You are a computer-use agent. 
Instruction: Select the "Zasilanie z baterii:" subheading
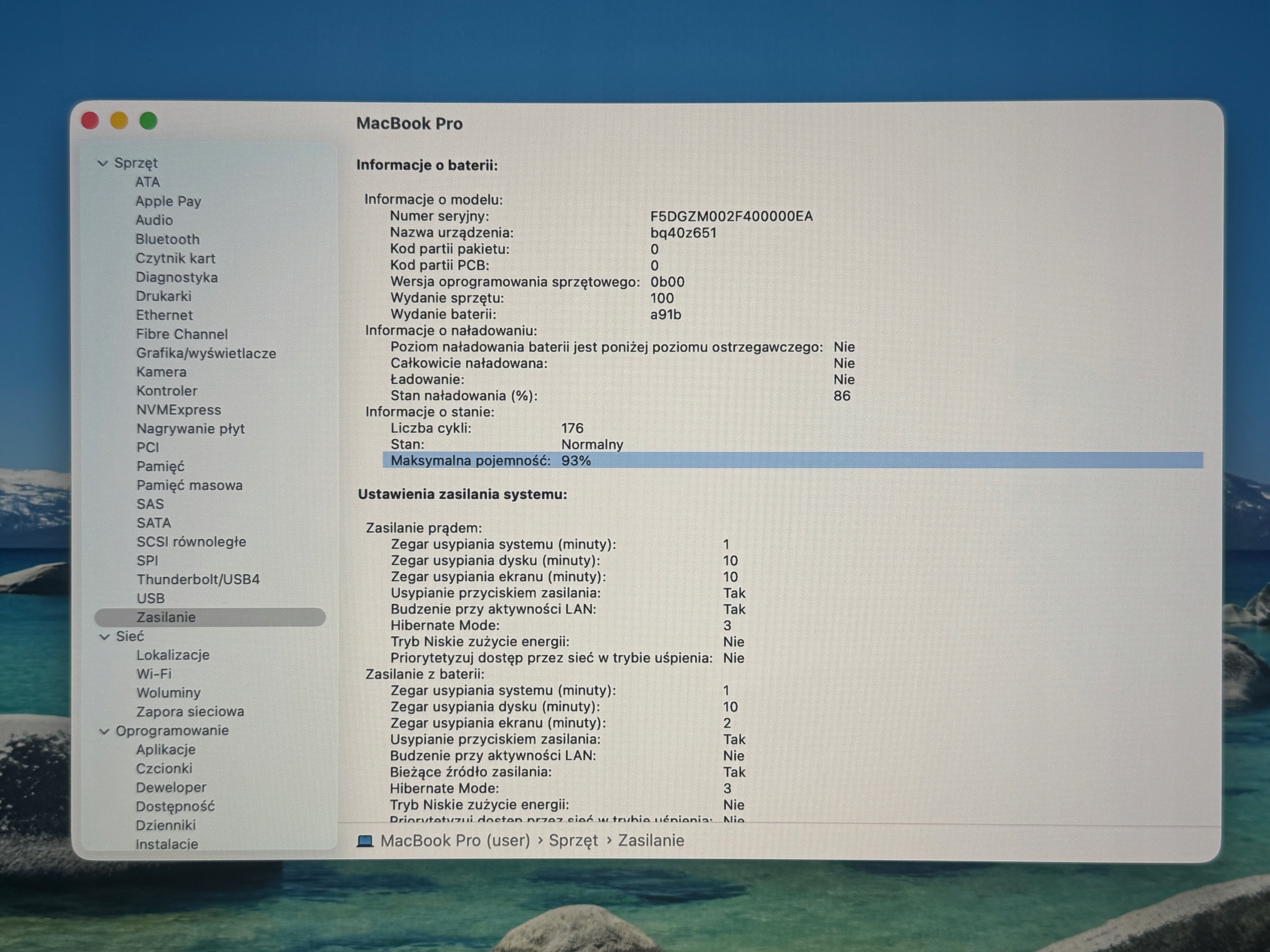[425, 674]
